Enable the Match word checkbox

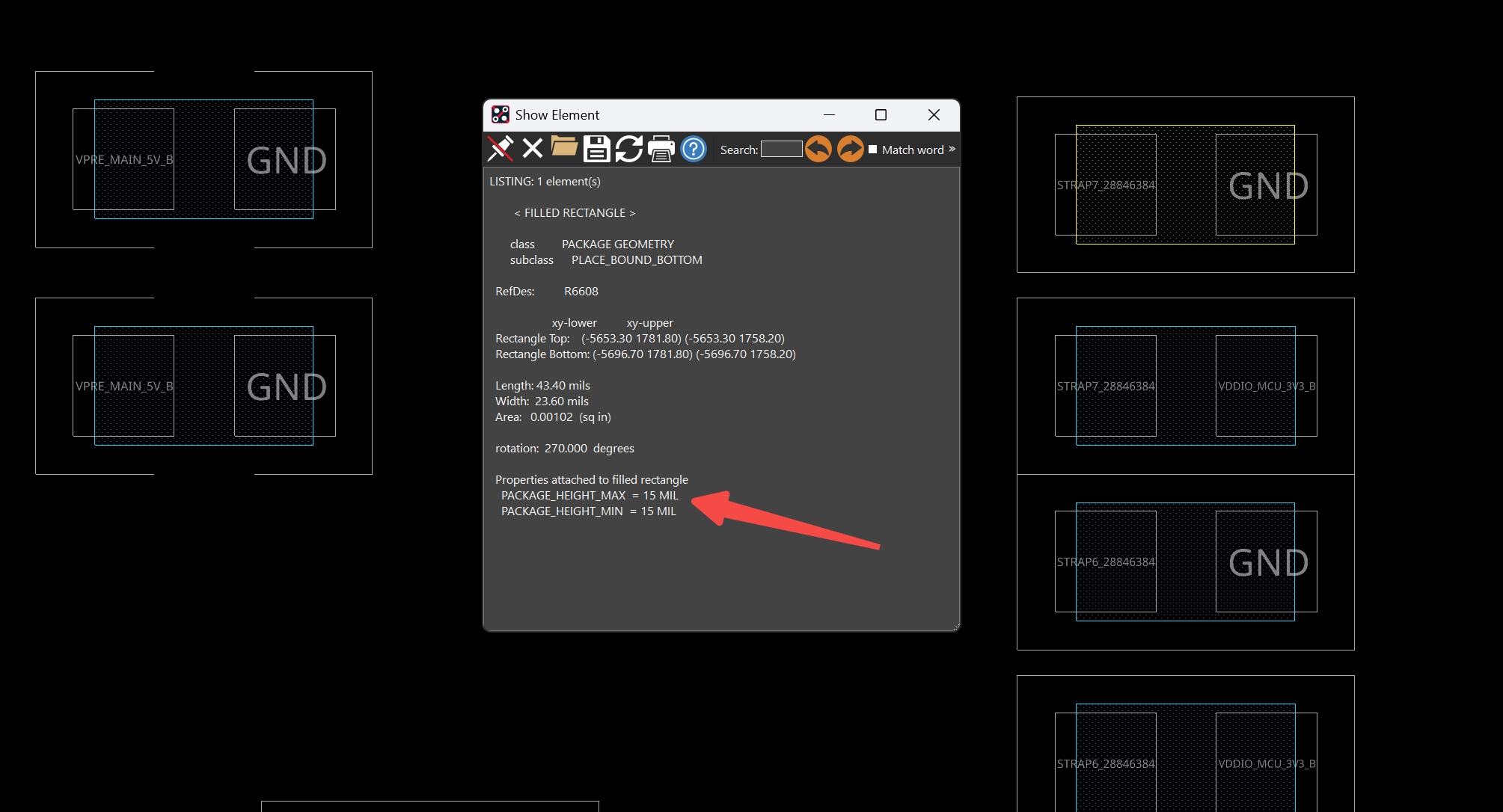click(x=872, y=150)
